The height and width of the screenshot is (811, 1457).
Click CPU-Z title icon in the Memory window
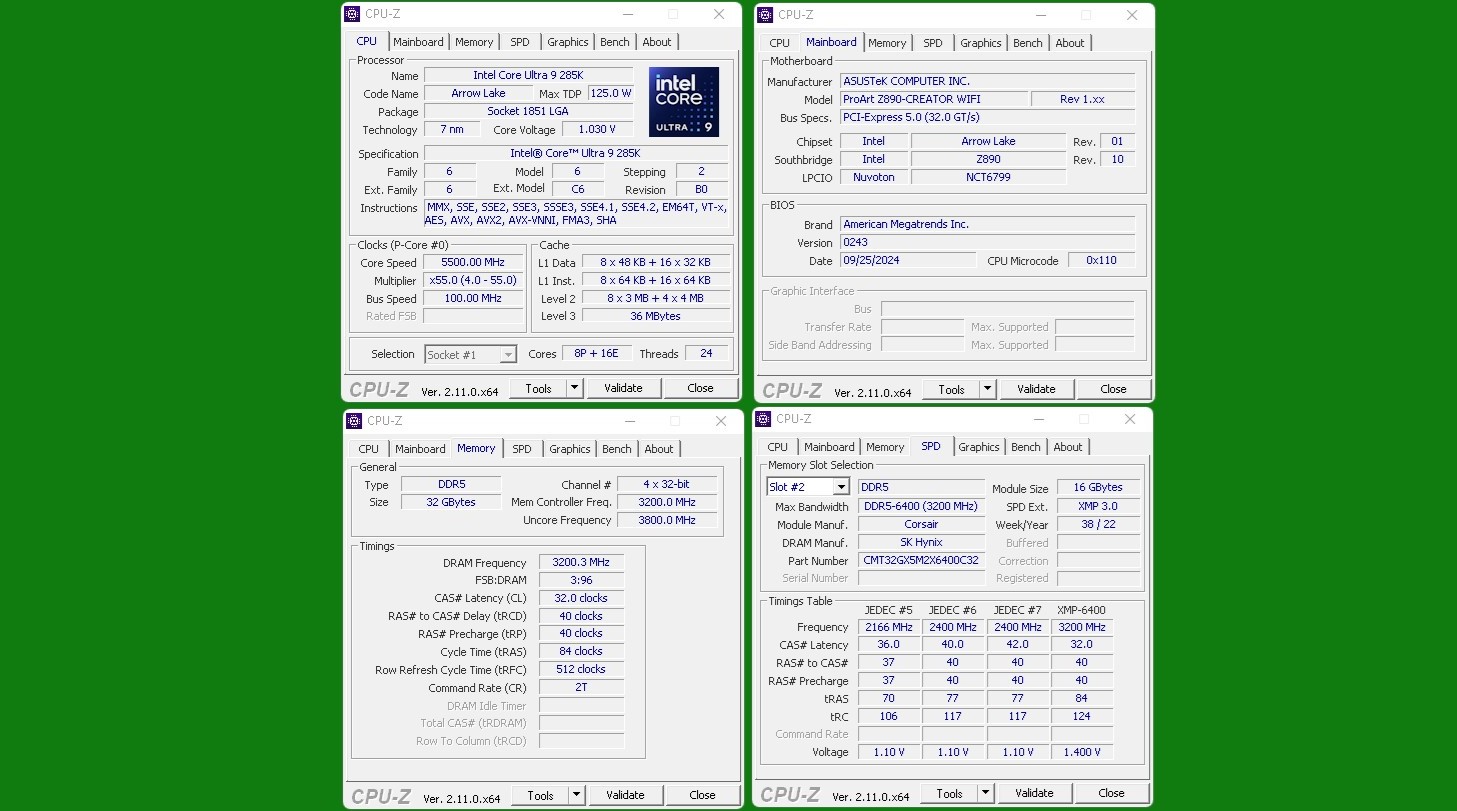[x=354, y=421]
